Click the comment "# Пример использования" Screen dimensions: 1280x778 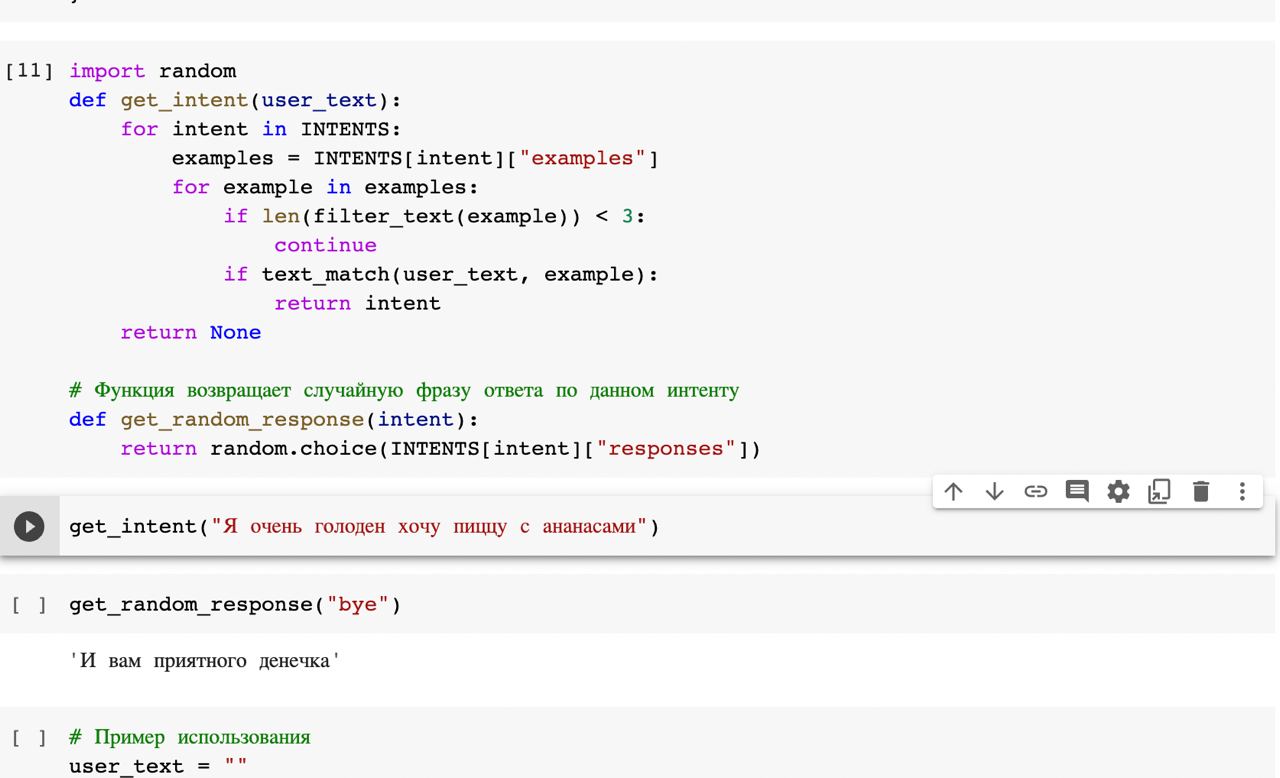[x=190, y=738]
